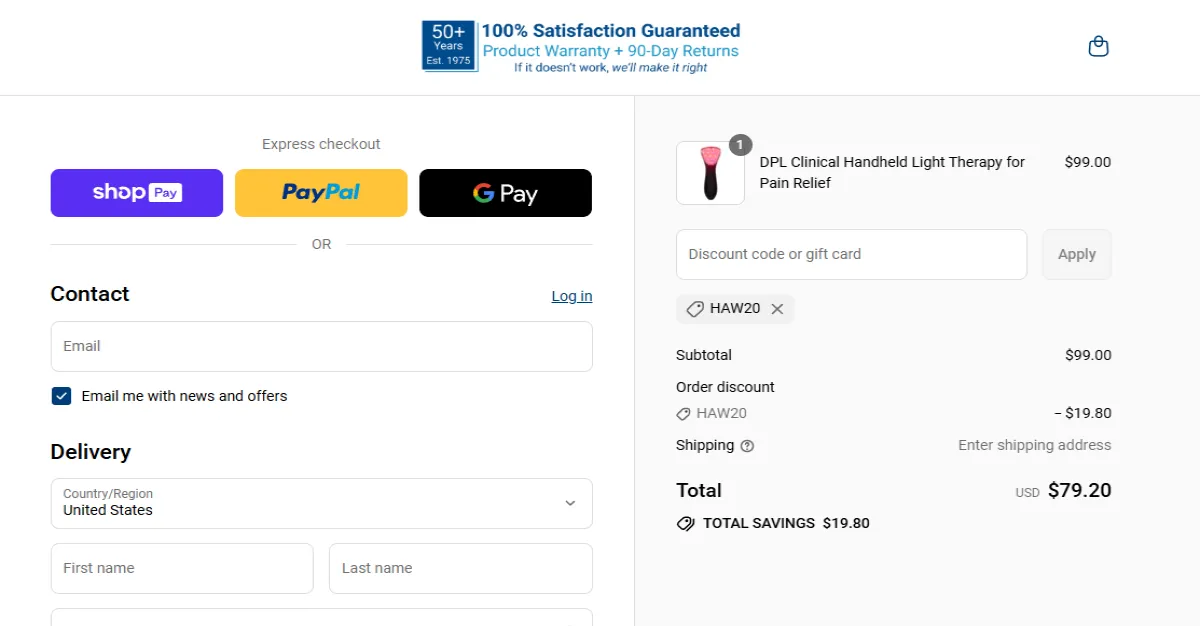Click the tag icon beside HAW20 code

695,308
